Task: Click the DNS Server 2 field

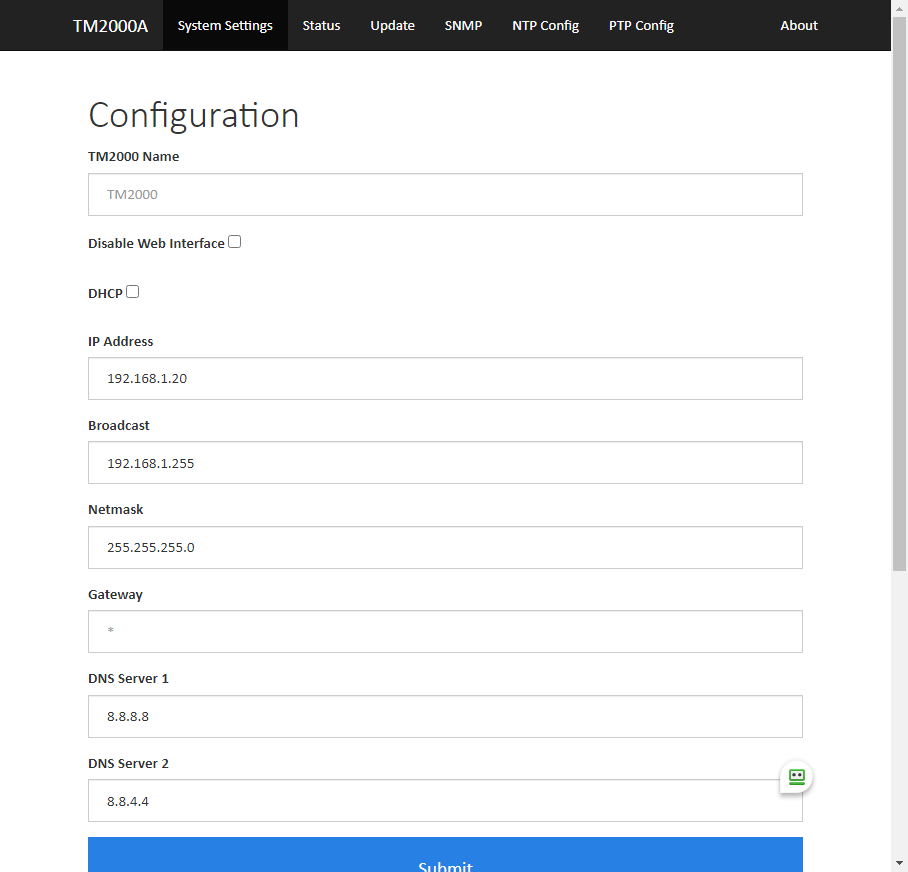Action: coord(445,801)
